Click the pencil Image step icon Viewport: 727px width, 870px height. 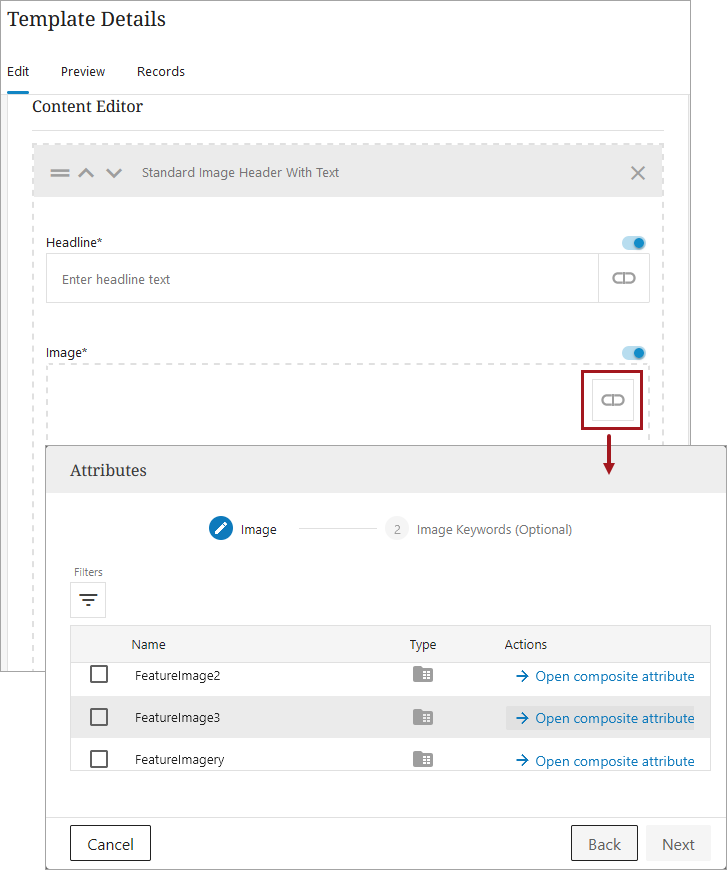(221, 529)
